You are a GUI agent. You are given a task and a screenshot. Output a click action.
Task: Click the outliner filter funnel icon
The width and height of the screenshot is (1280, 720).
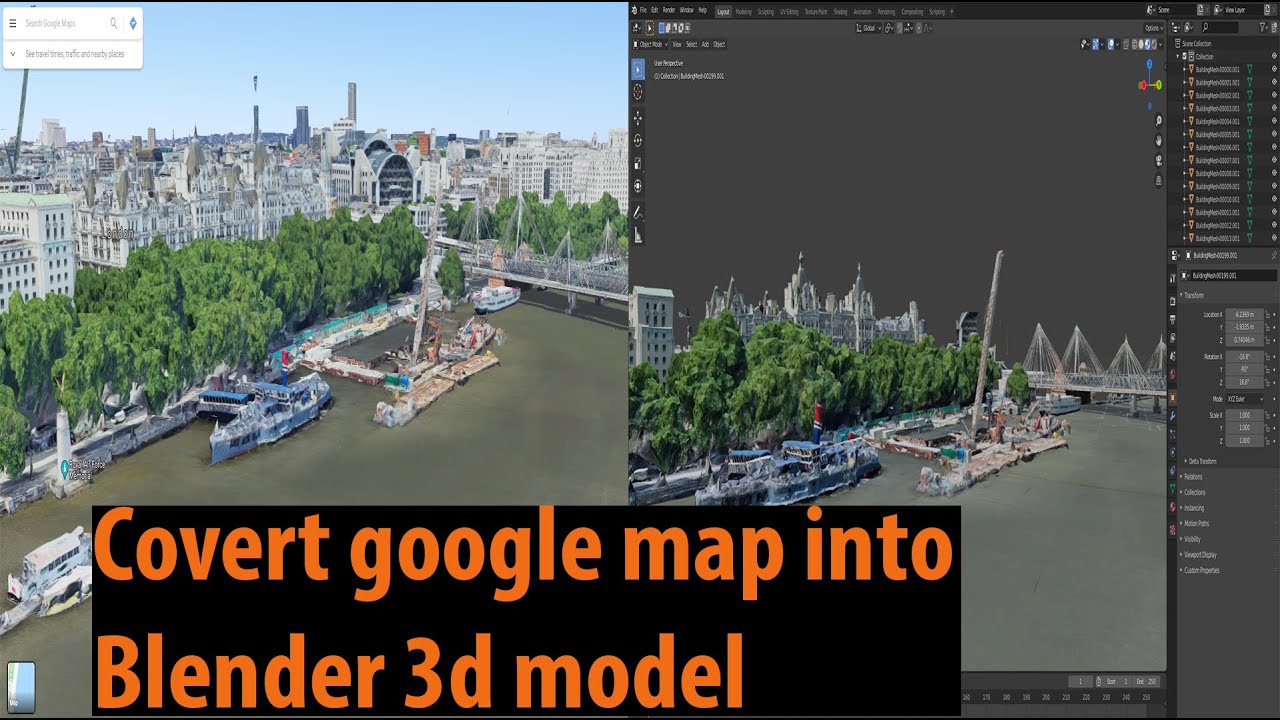click(1261, 28)
